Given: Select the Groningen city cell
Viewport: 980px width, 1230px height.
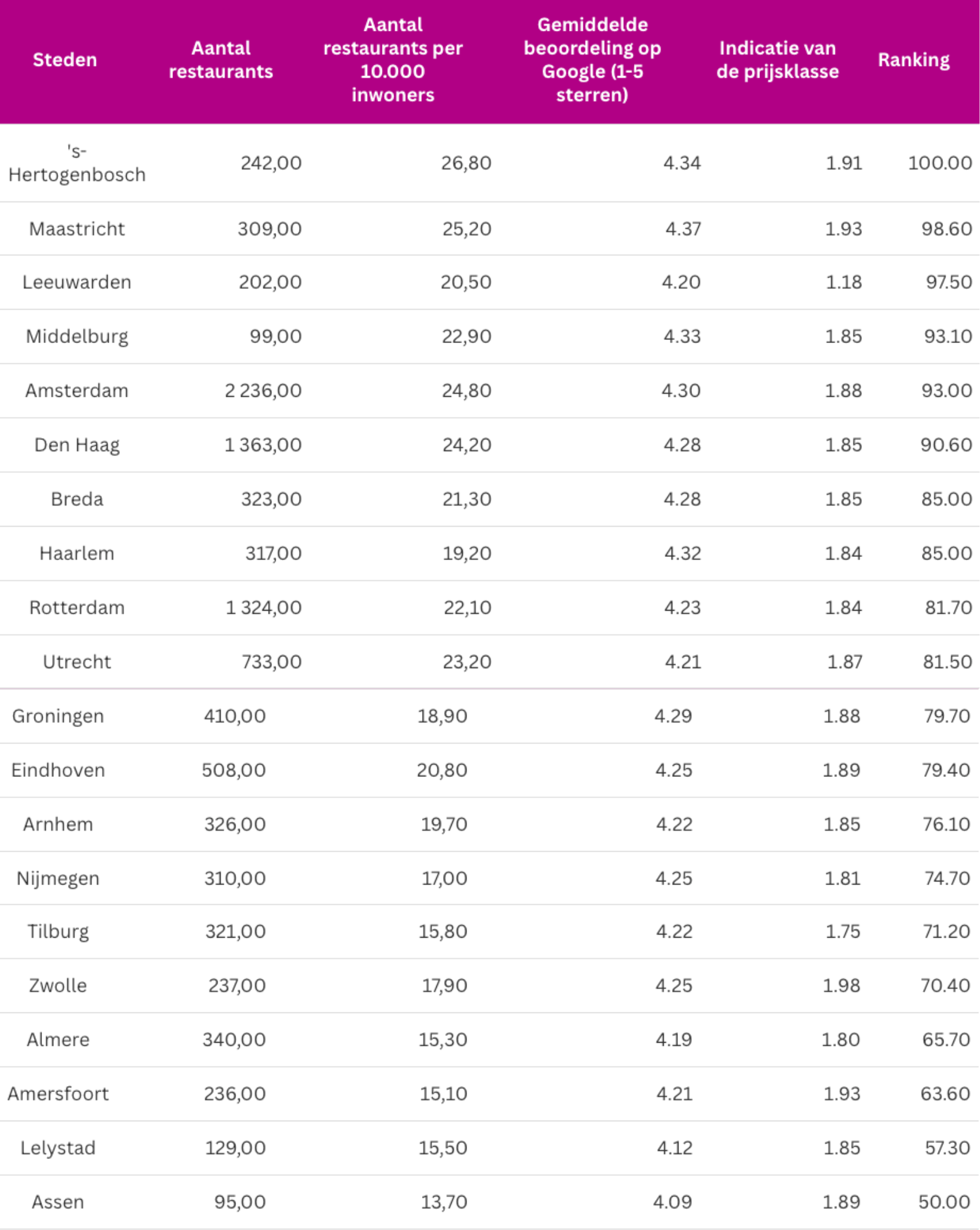Looking at the screenshot, I should [x=58, y=716].
